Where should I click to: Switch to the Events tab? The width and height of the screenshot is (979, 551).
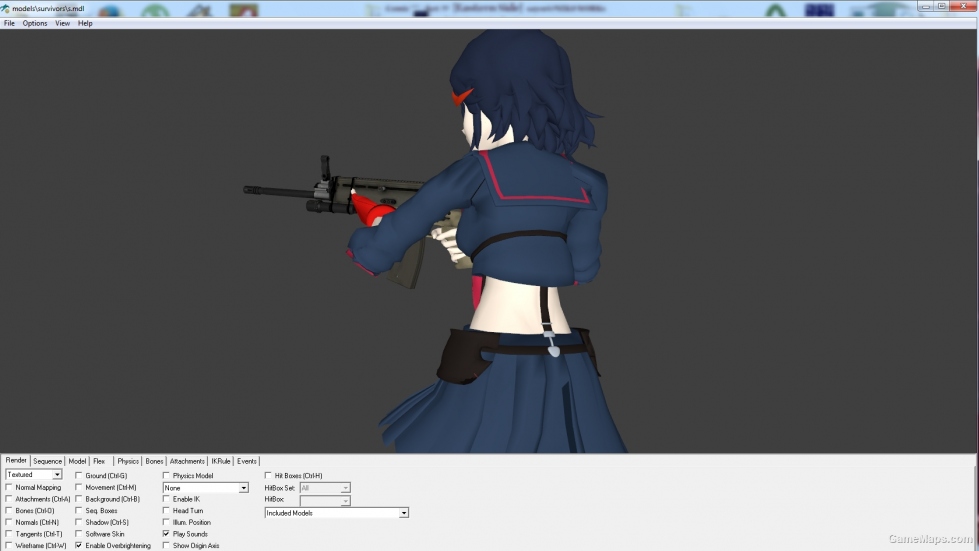pos(247,461)
